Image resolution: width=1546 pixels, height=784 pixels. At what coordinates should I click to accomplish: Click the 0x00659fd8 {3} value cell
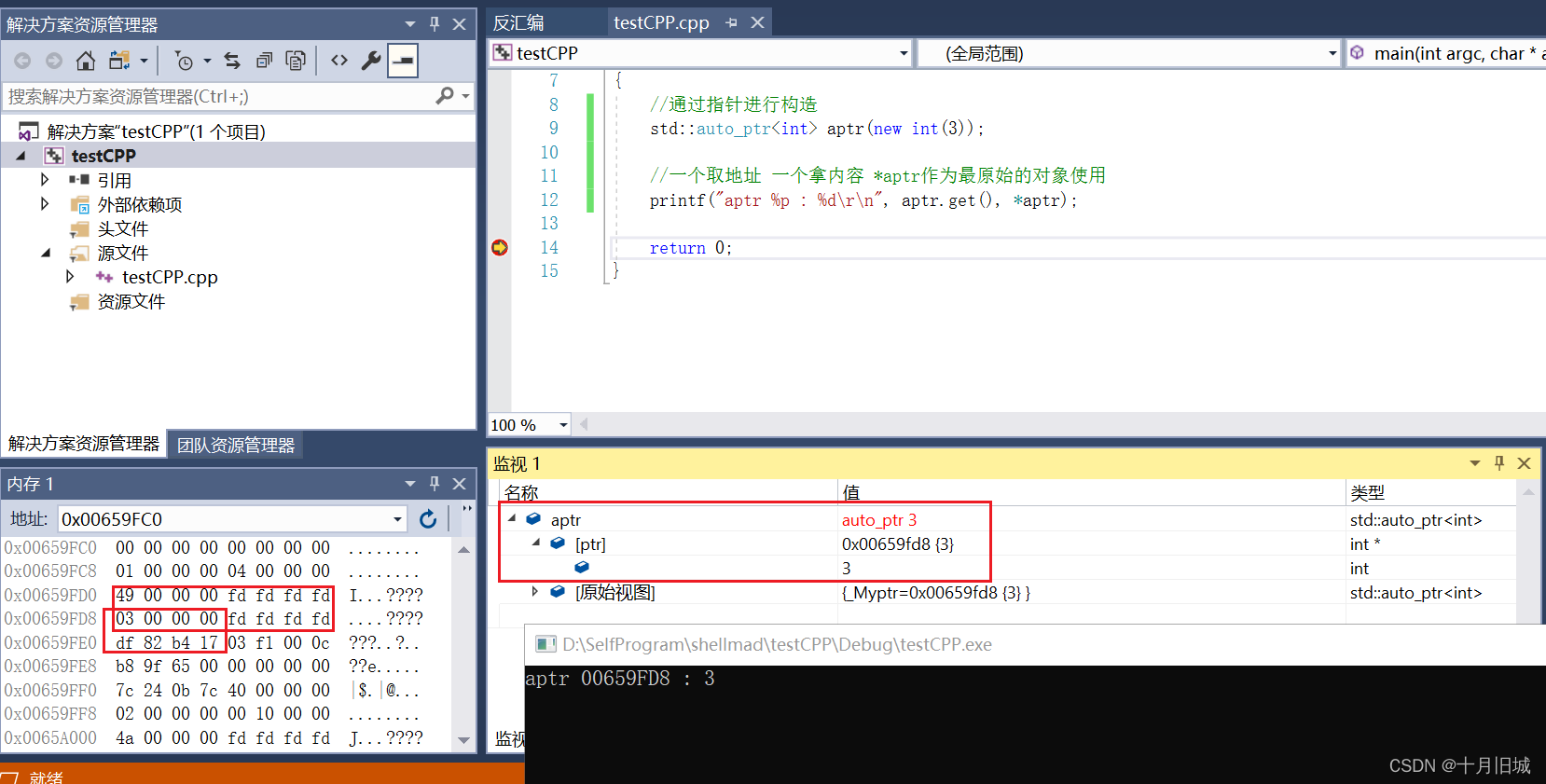point(898,544)
